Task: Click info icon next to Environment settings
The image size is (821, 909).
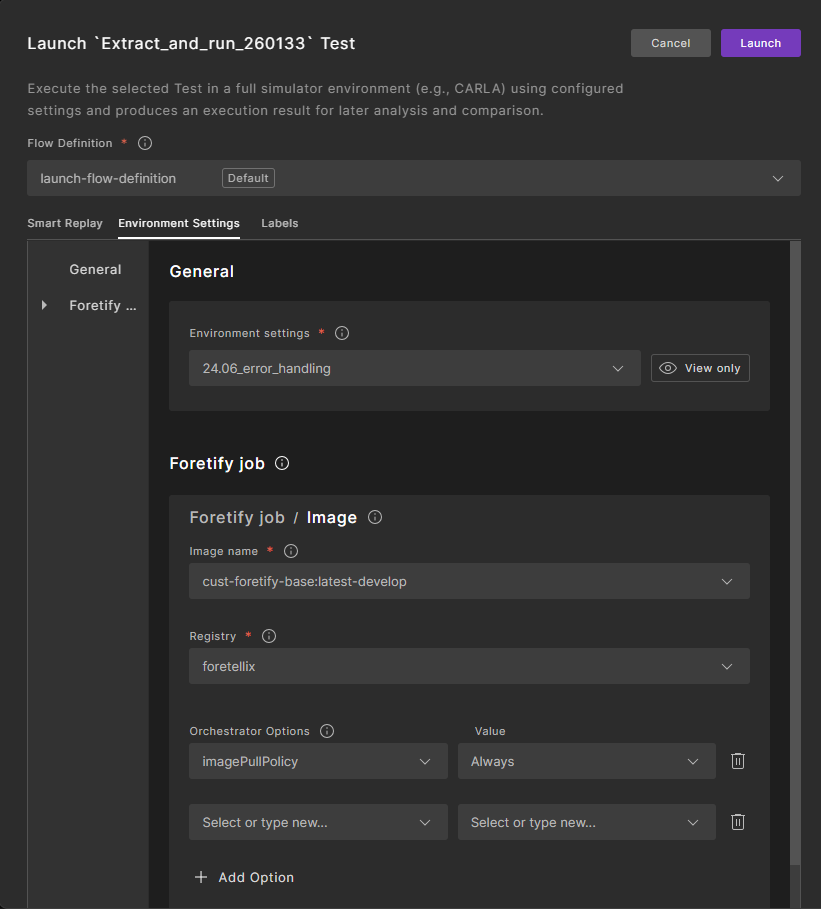Action: coord(342,333)
